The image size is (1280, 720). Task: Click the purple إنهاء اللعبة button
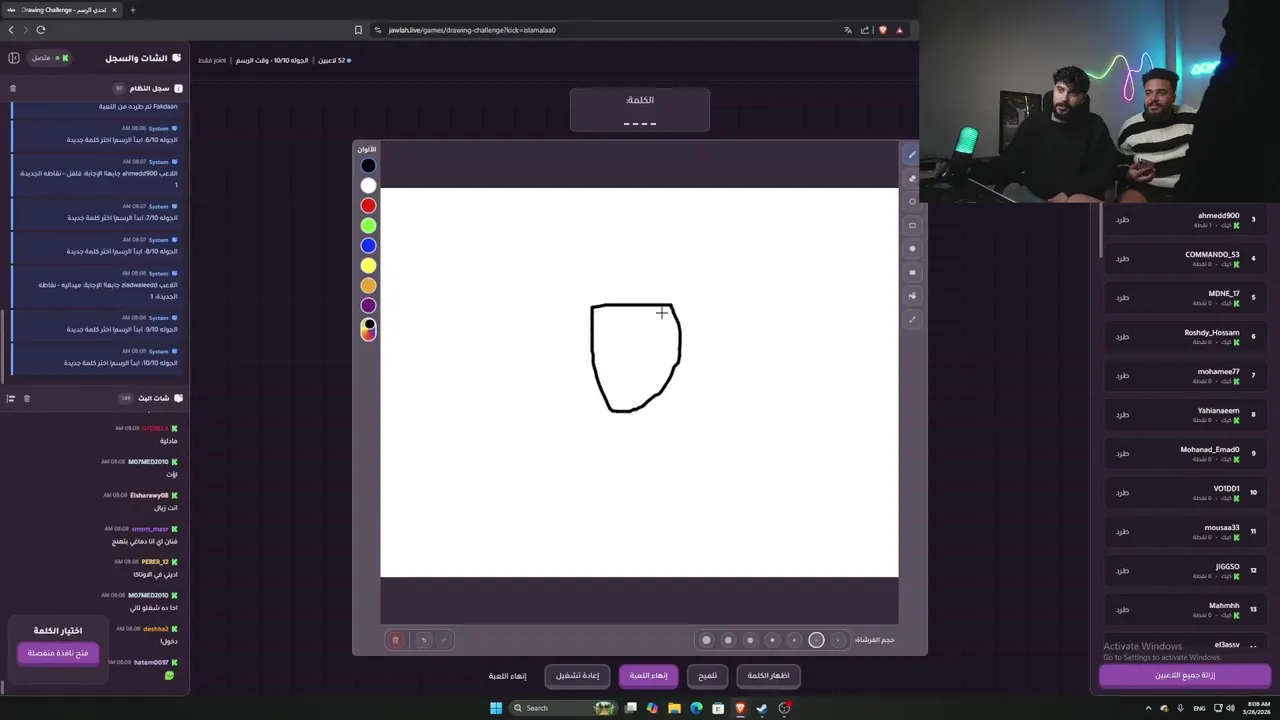point(648,676)
